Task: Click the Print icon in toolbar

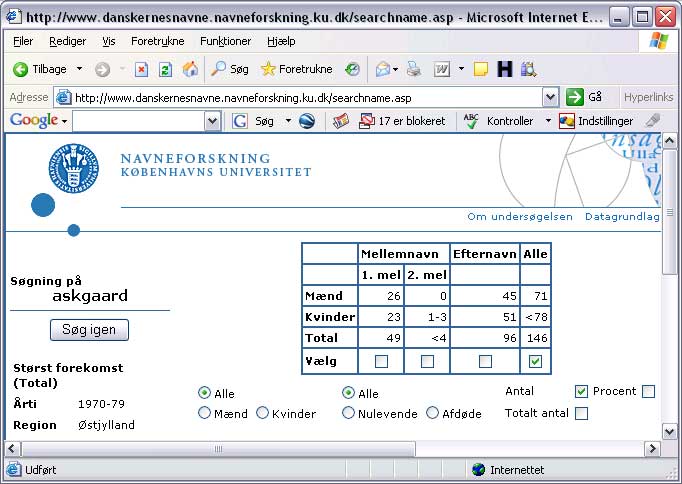Action: pyautogui.click(x=414, y=69)
